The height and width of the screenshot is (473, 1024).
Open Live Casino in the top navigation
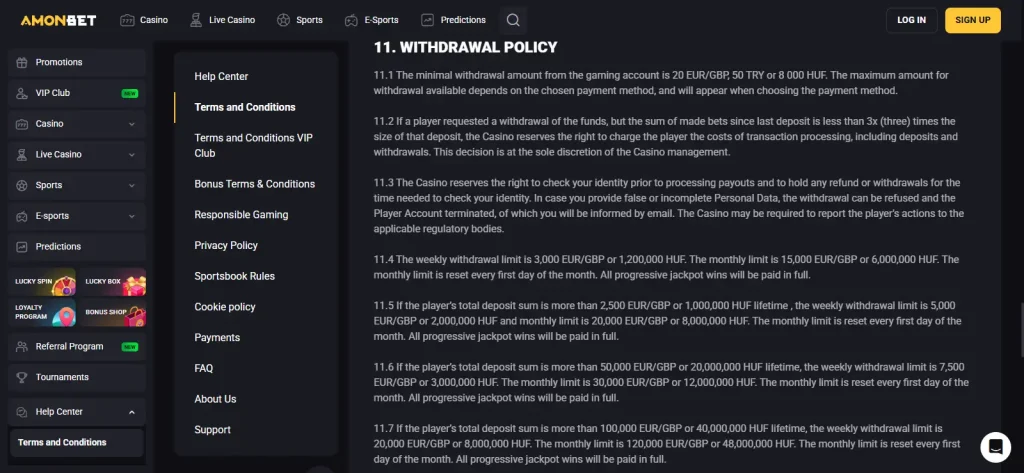coord(222,20)
